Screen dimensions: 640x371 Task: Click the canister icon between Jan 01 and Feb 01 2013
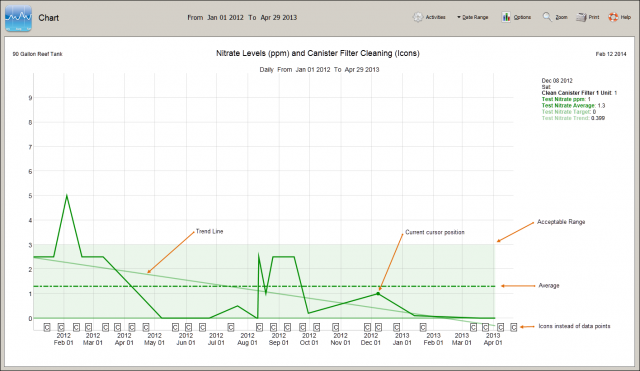tap(423, 327)
